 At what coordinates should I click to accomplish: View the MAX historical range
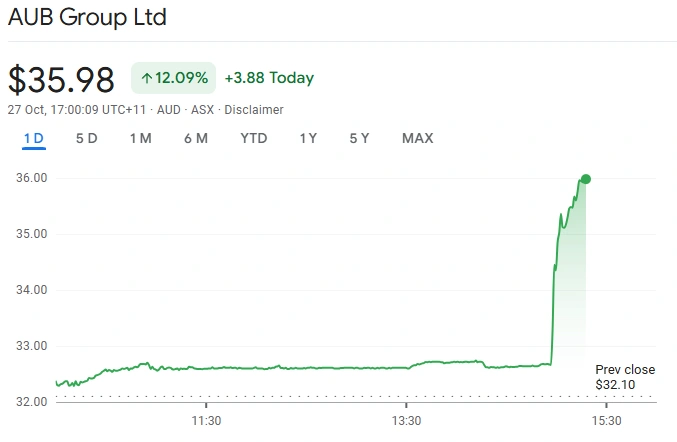[x=417, y=138]
